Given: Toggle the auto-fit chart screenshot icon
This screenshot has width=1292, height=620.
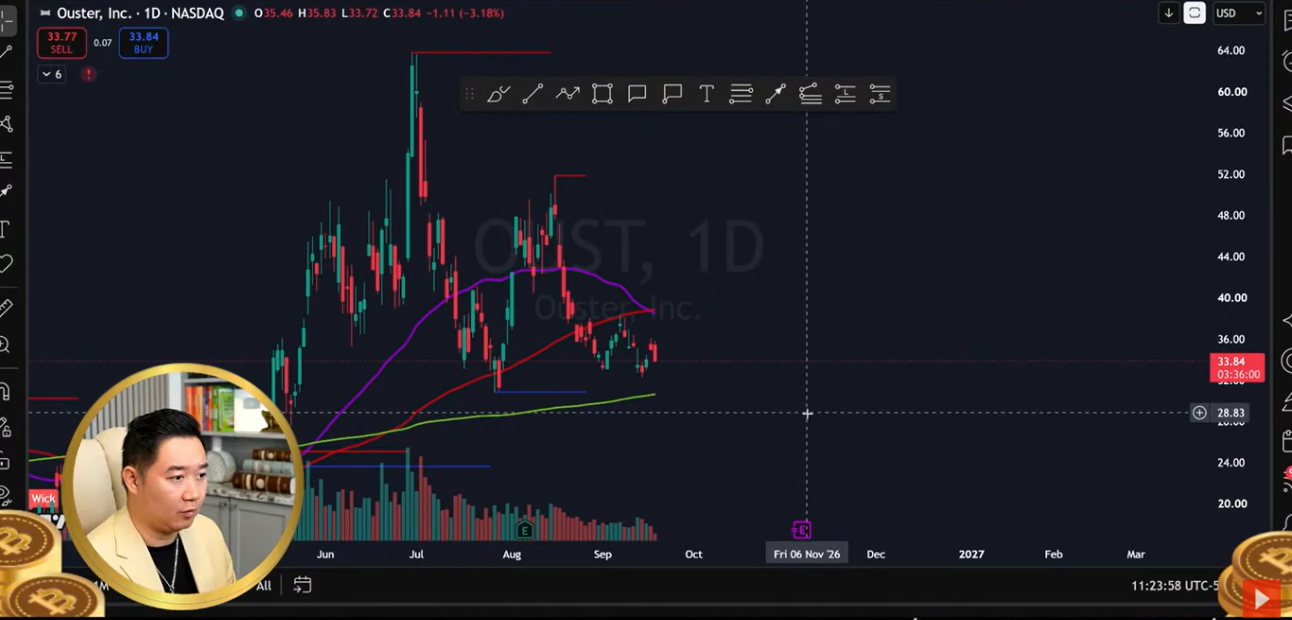Looking at the screenshot, I should (x=1195, y=13).
